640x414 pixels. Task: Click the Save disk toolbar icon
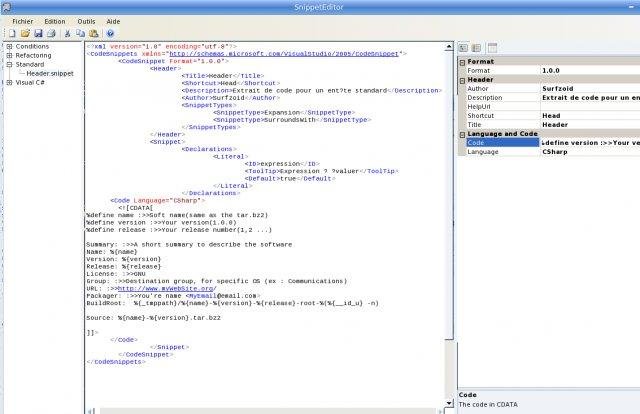[x=37, y=33]
